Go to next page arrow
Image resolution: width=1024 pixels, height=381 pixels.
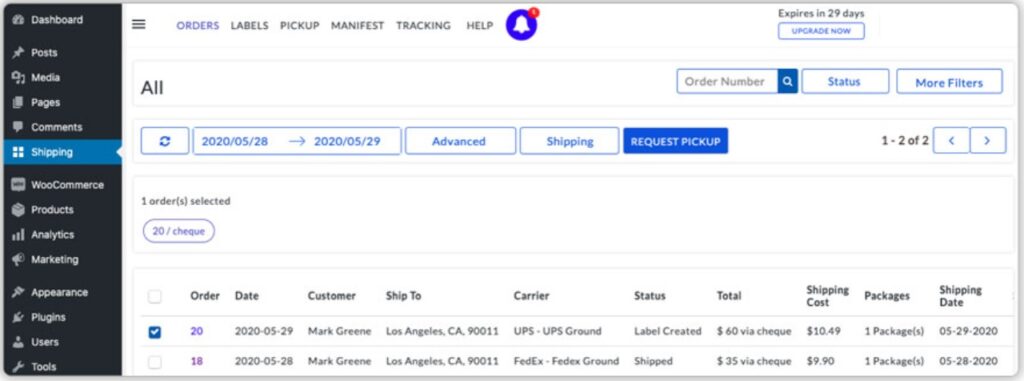click(987, 141)
